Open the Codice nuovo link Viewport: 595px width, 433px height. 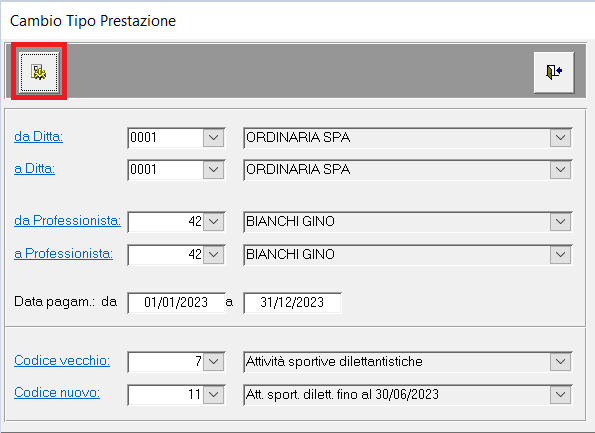coord(57,392)
